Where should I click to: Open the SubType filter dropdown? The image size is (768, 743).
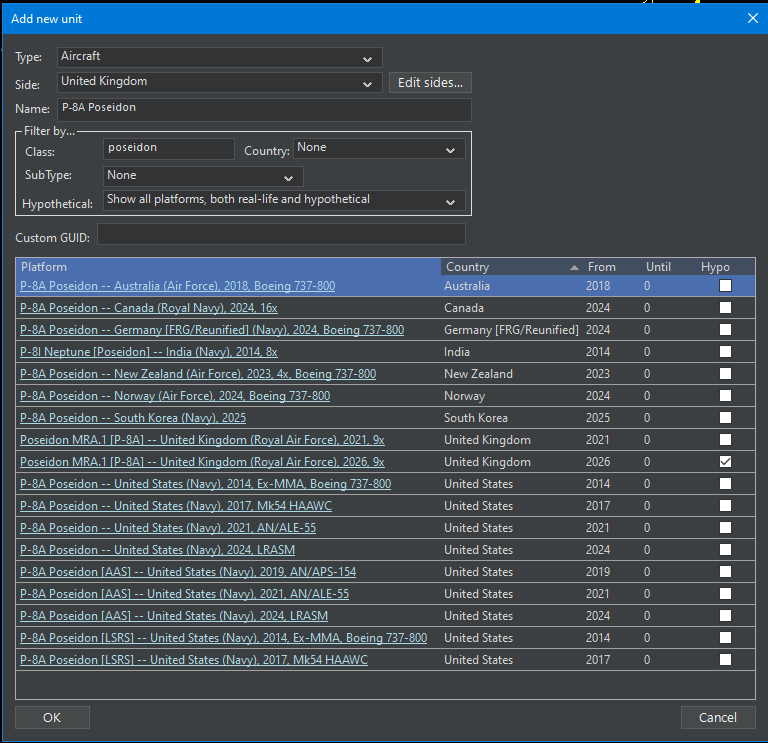[x=203, y=176]
